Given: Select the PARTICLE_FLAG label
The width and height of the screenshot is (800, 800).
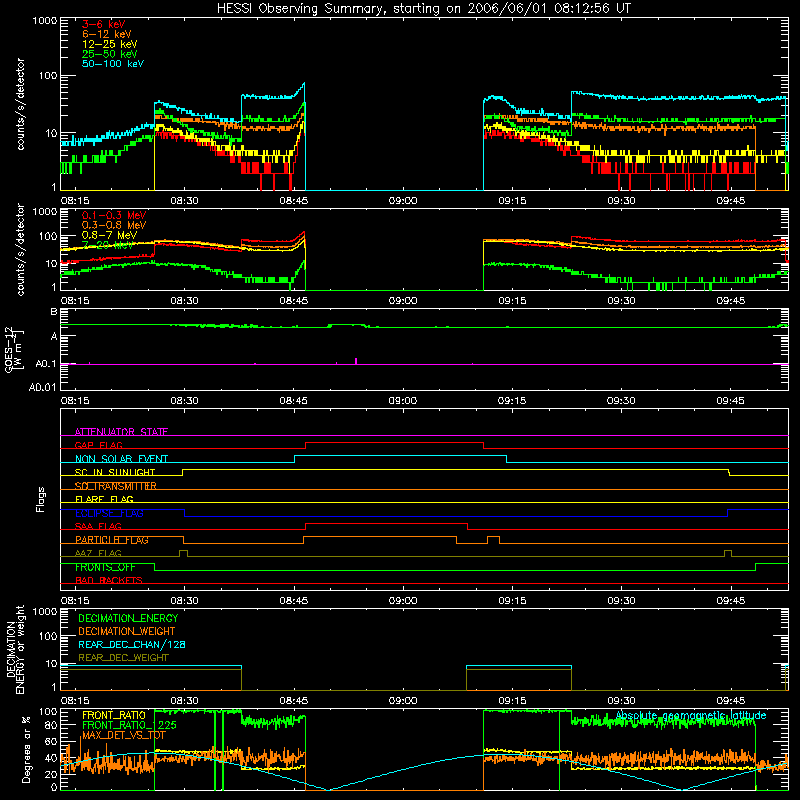Looking at the screenshot, I should pyautogui.click(x=112, y=540).
